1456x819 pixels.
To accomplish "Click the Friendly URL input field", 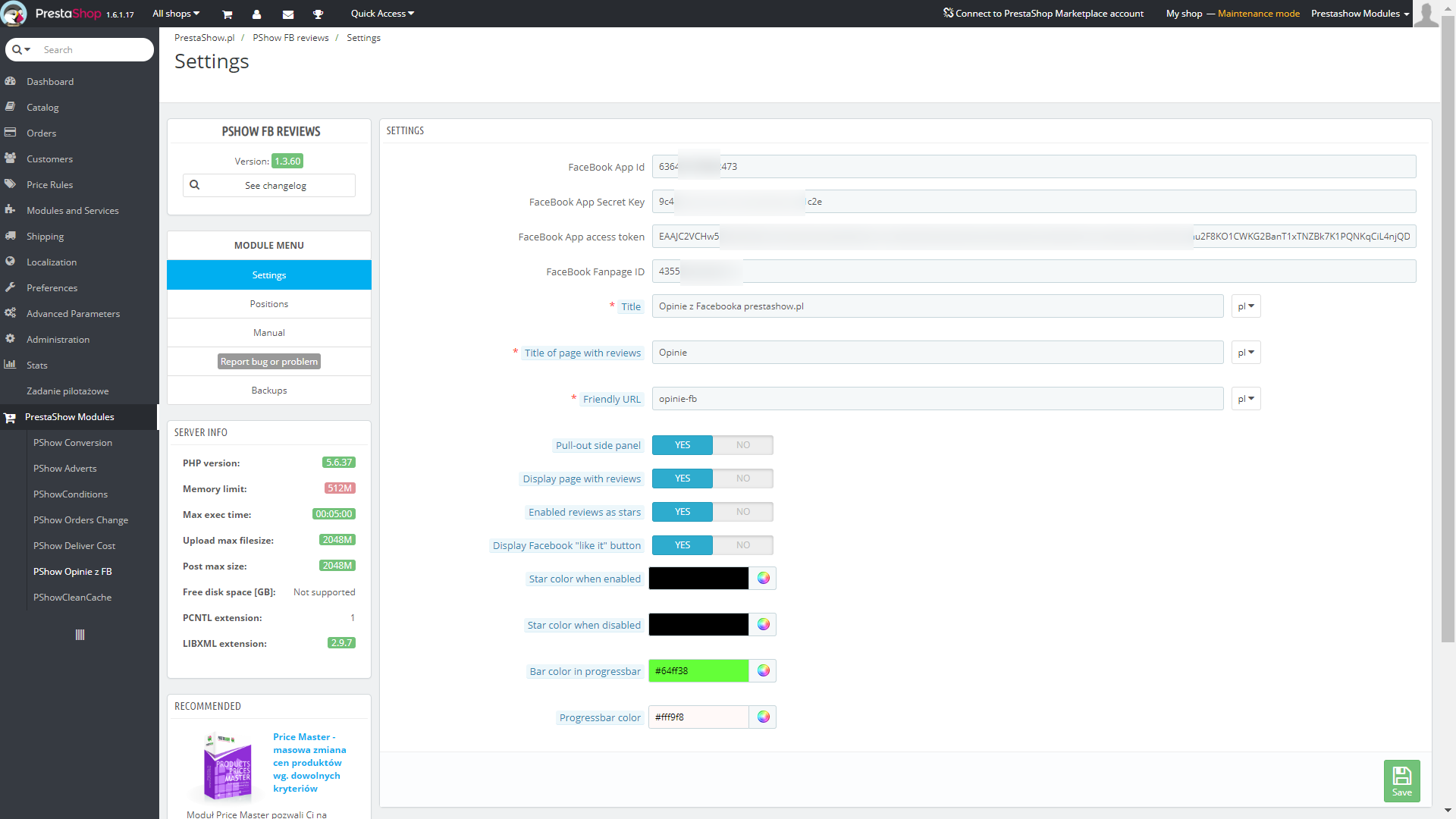I will pyautogui.click(x=937, y=399).
